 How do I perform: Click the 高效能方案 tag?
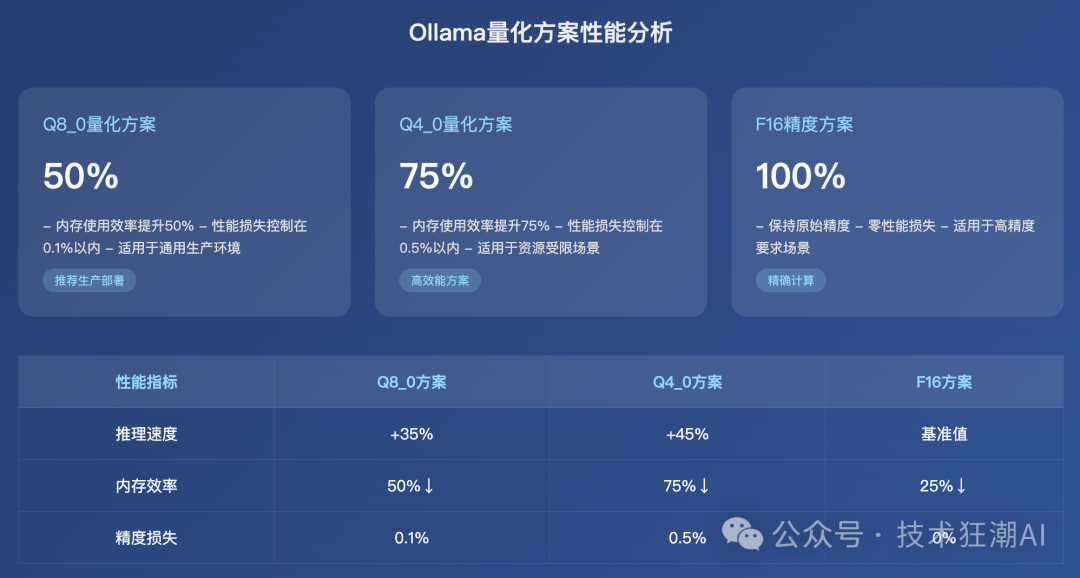click(x=439, y=281)
